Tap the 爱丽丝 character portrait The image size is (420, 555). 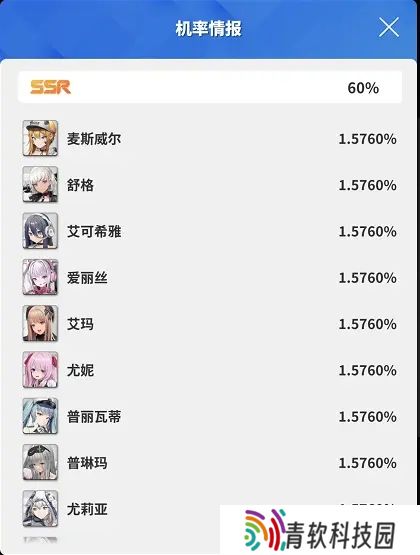click(x=40, y=277)
